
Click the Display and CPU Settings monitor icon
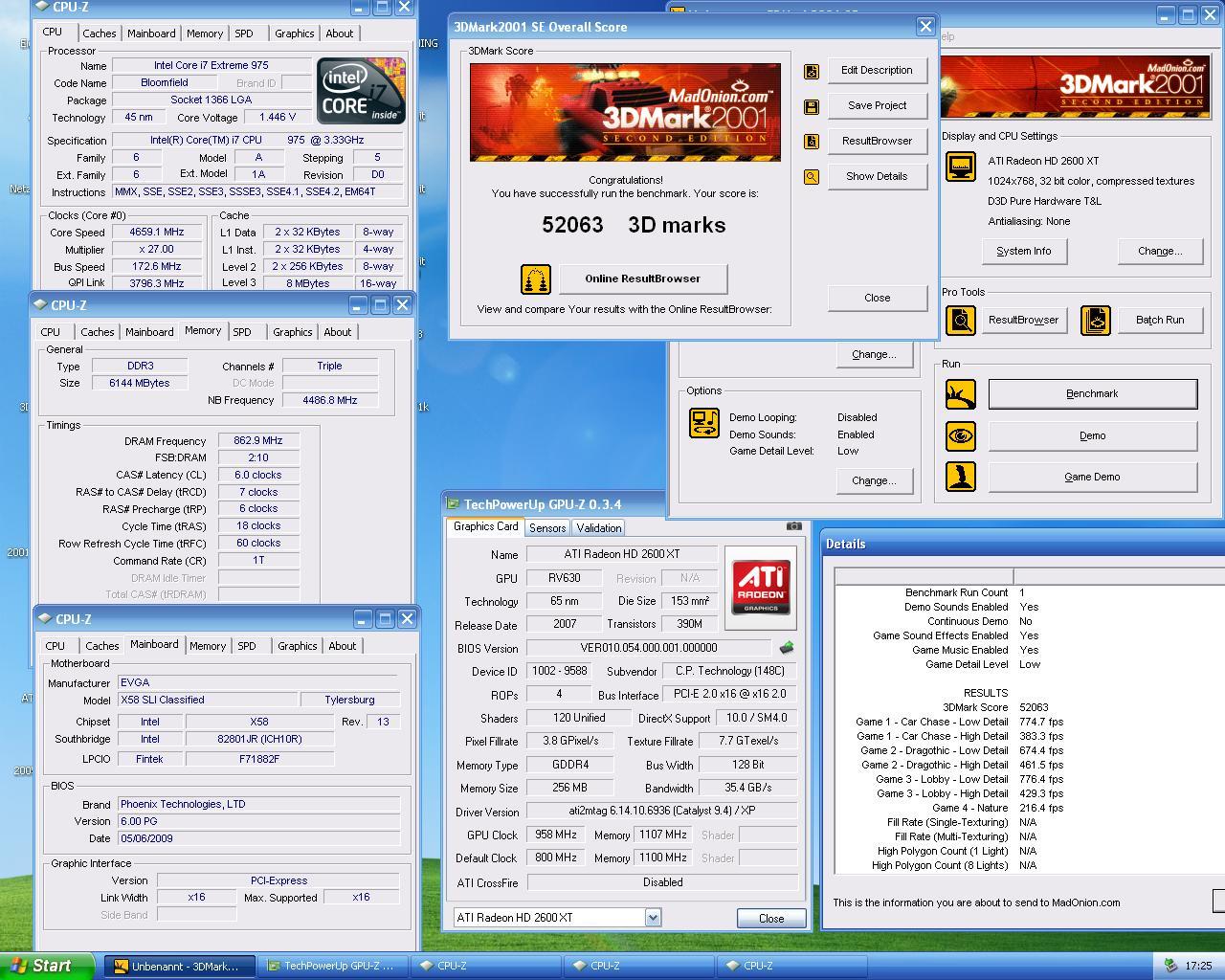click(961, 167)
